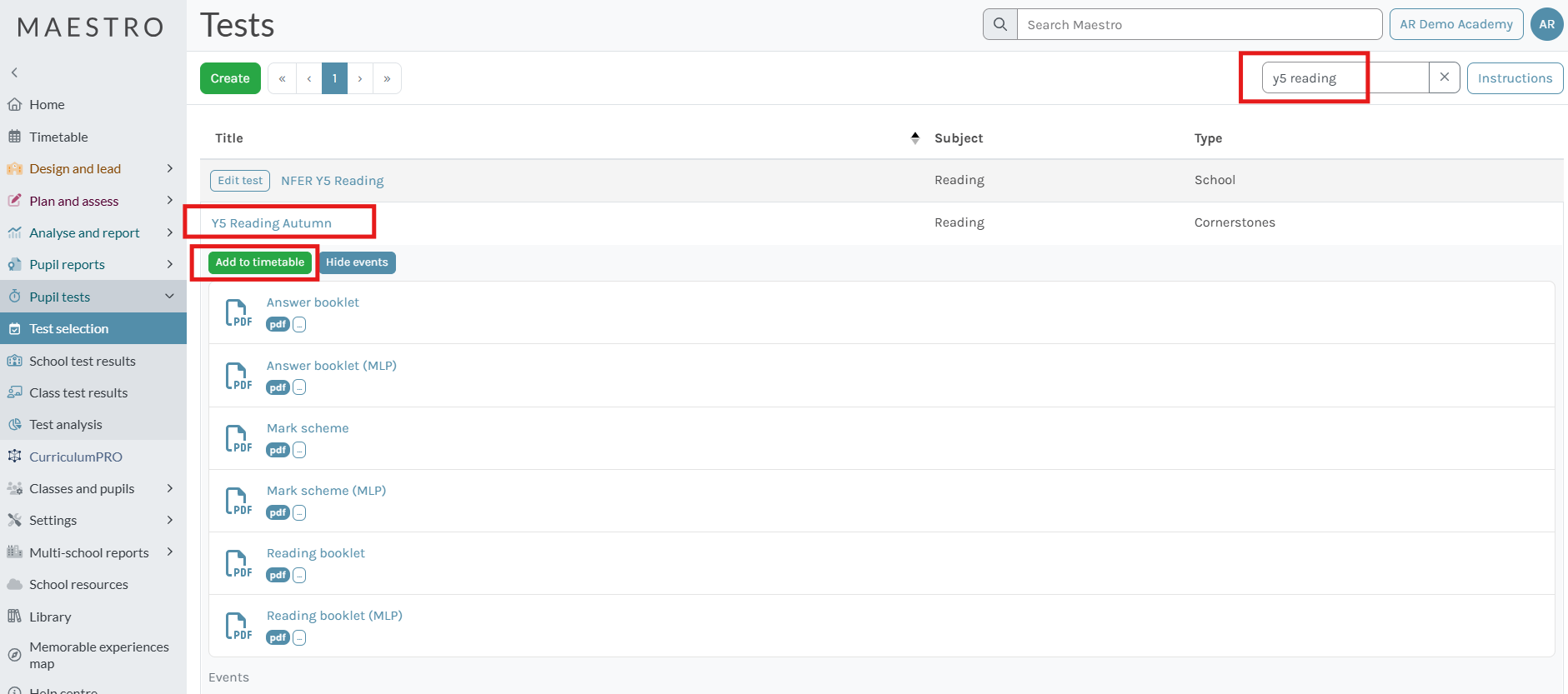Screen dimensions: 1568x694
Task: Click the Mark scheme PDF file icon
Action: [238, 439]
